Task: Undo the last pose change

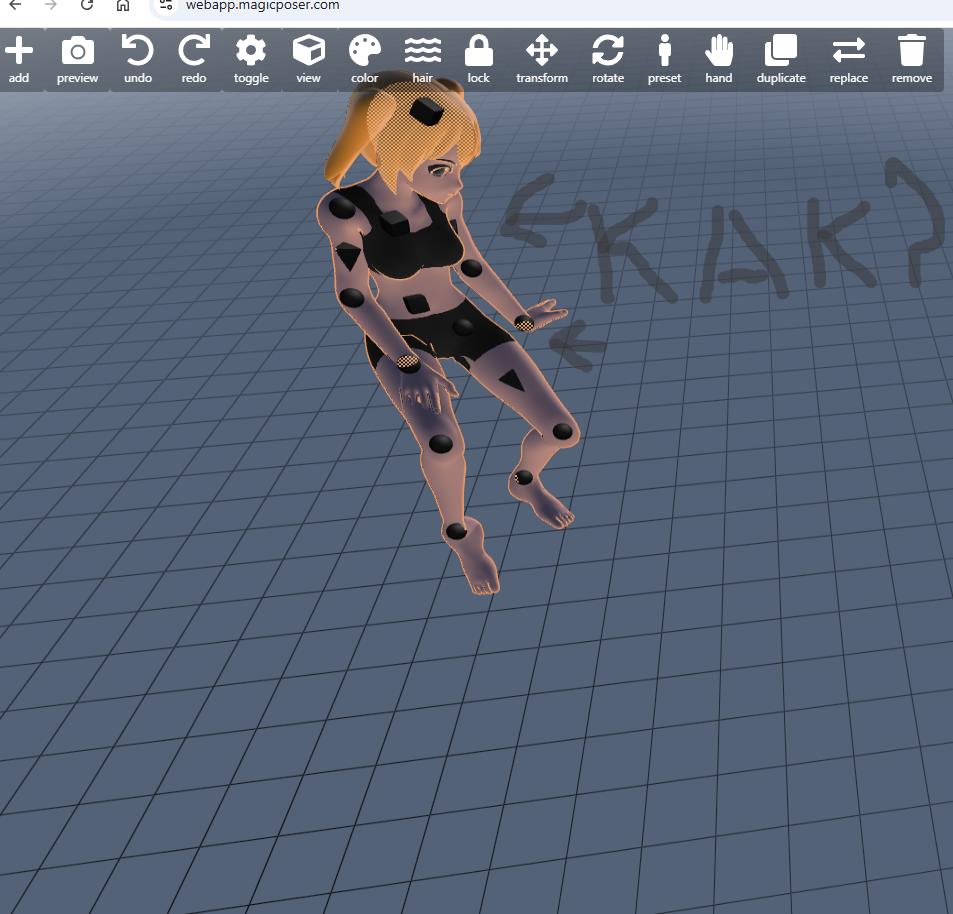Action: (137, 60)
